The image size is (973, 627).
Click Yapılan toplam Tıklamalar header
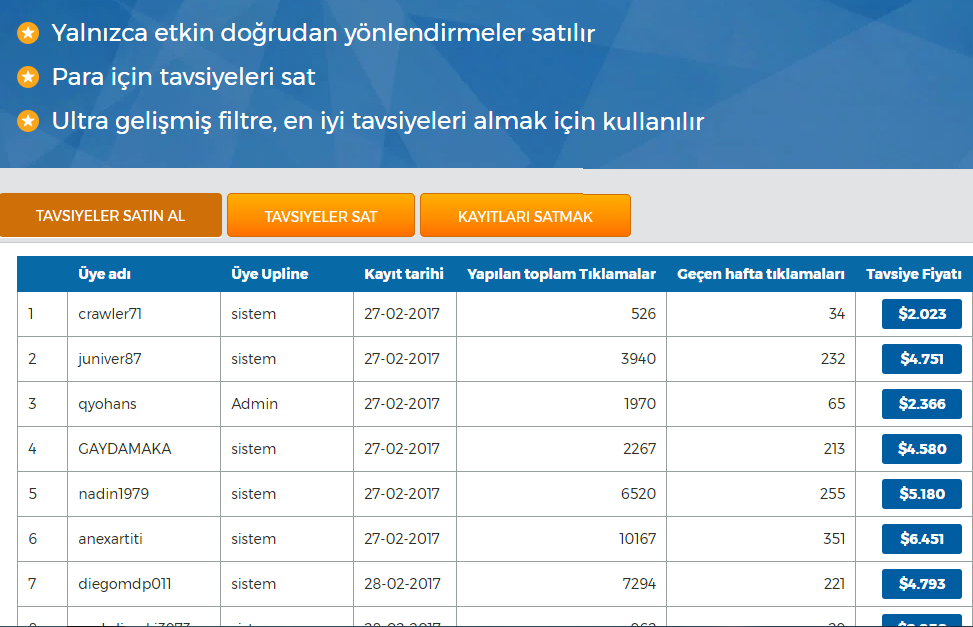click(x=561, y=274)
